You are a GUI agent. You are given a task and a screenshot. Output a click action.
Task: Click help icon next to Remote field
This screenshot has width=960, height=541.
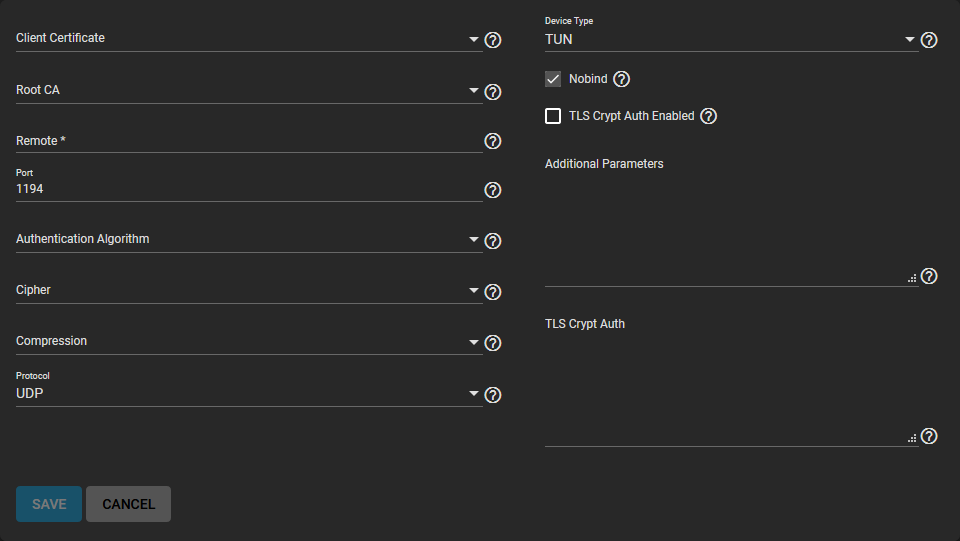coord(492,141)
